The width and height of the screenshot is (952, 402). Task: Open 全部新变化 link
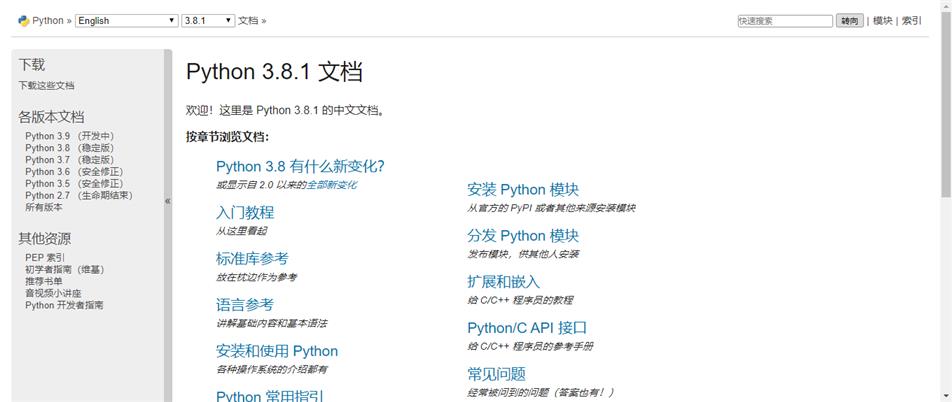tap(331, 185)
